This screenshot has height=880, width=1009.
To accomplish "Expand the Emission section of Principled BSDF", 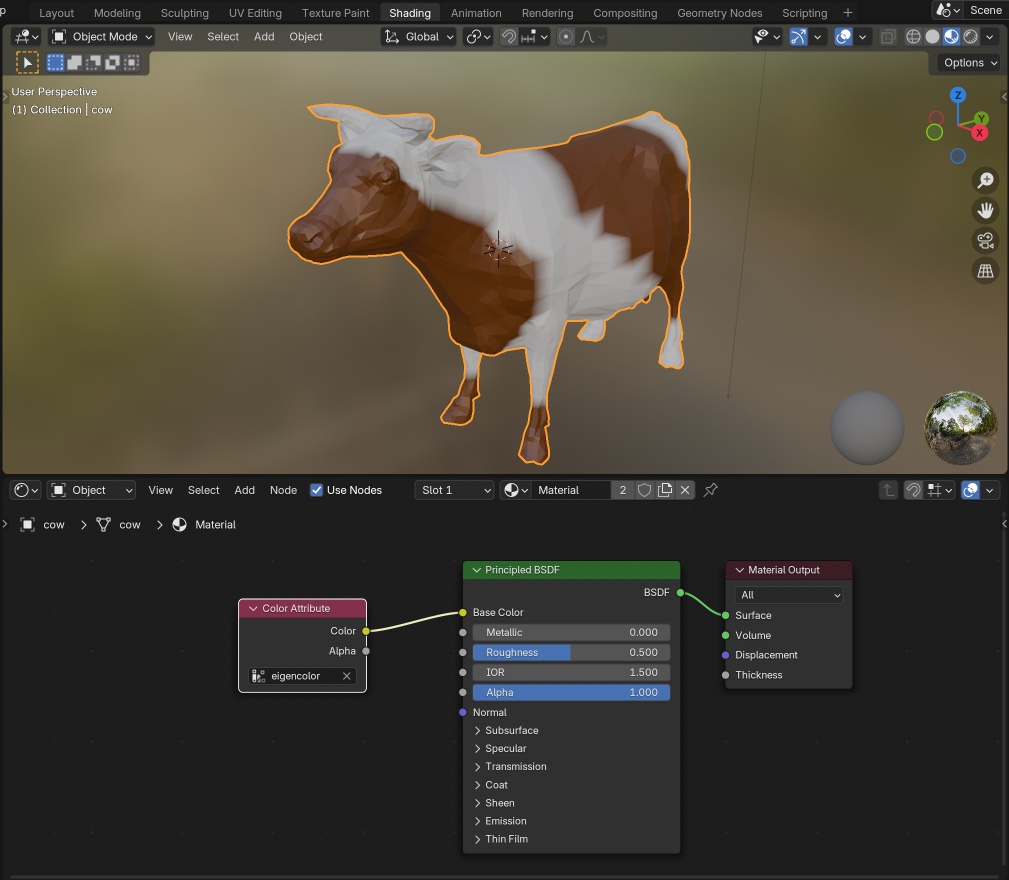I will (x=504, y=821).
